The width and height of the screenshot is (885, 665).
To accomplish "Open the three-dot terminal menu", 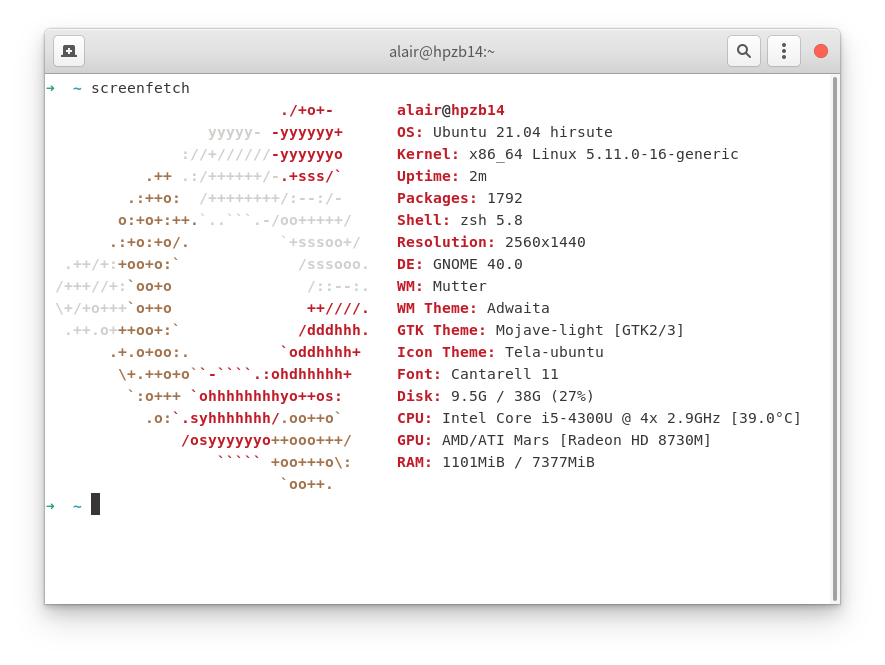I will (x=783, y=51).
